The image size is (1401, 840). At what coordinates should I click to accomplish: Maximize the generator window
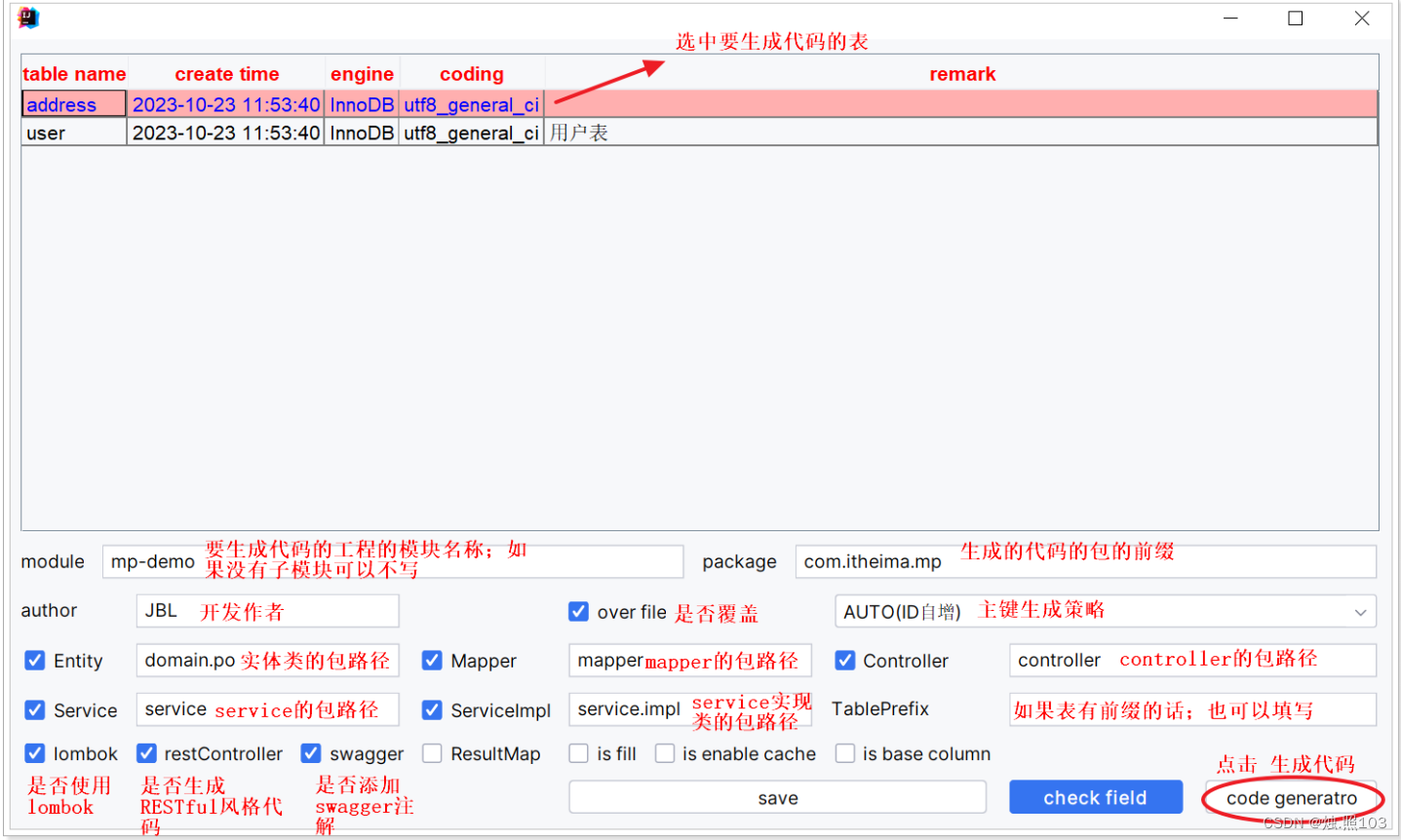pos(1296,18)
